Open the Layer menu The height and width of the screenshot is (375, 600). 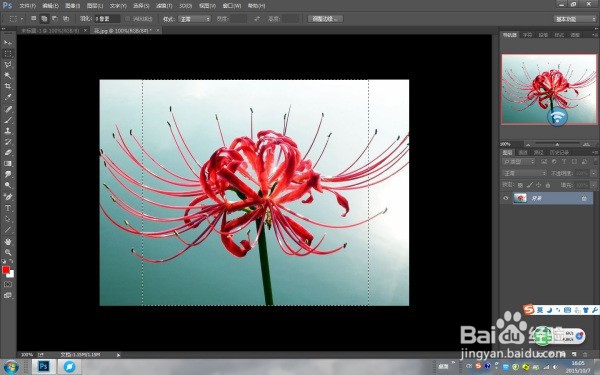[95, 6]
